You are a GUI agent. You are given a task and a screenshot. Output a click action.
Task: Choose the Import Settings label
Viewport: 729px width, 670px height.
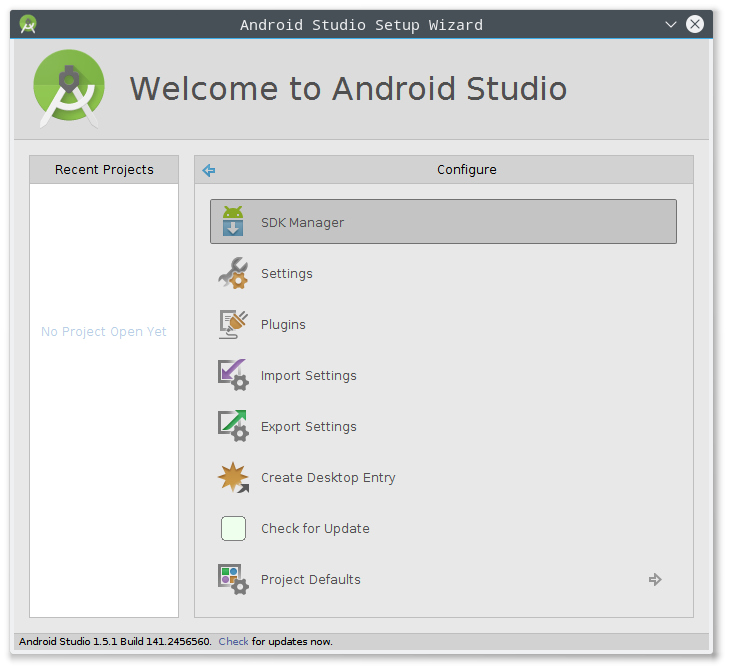click(x=309, y=376)
